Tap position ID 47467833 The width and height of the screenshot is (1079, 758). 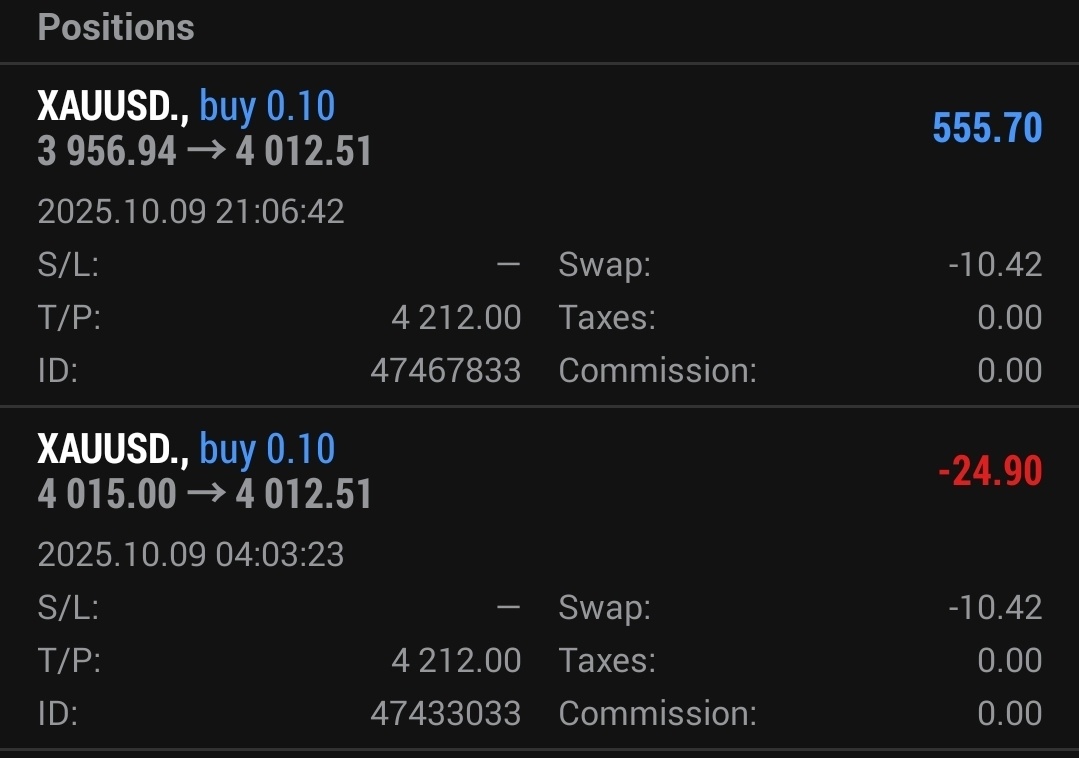click(445, 371)
